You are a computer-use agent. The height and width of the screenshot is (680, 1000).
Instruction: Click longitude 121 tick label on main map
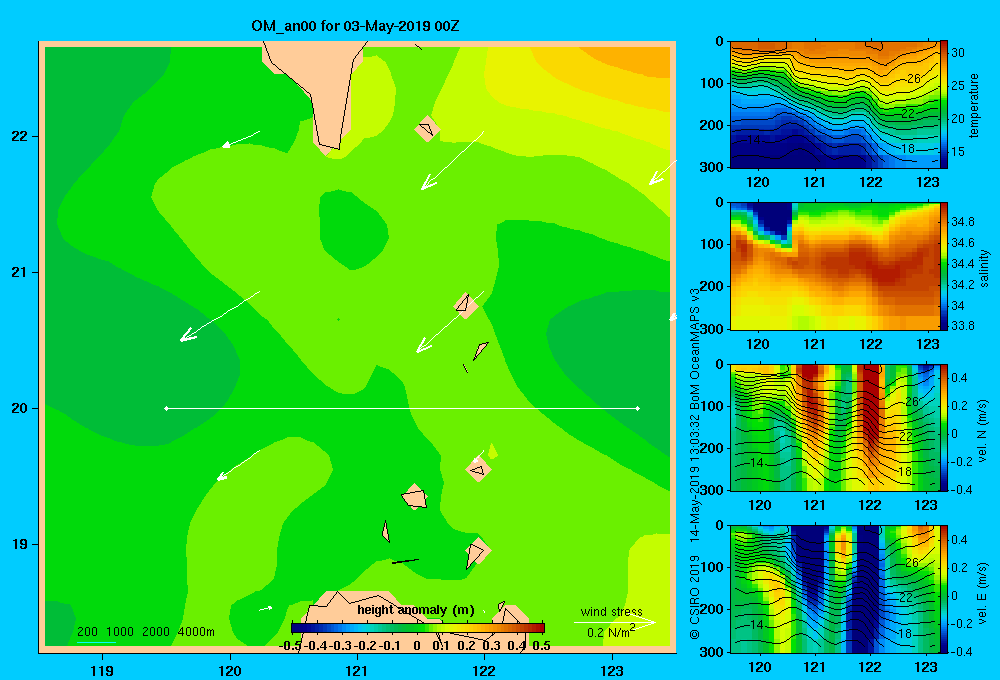[x=357, y=670]
